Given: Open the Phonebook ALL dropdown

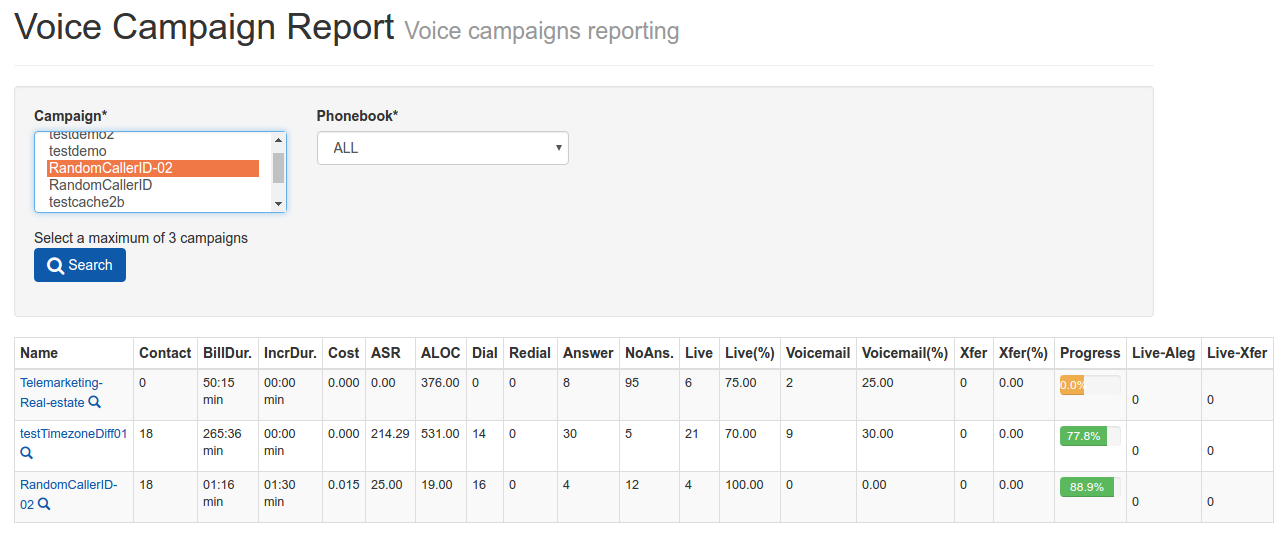Looking at the screenshot, I should point(442,148).
